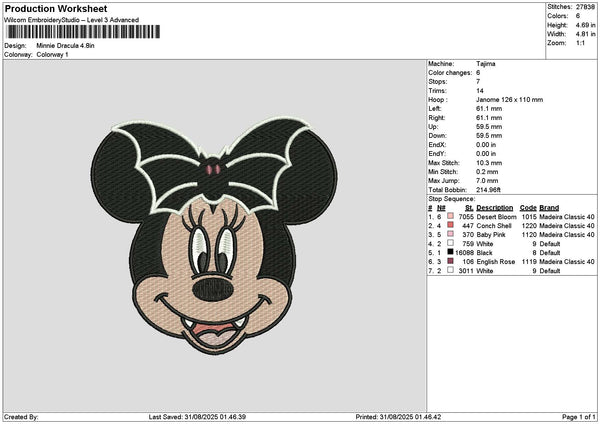Click the "English Rose" description
The image size is (600, 424).
click(496, 262)
